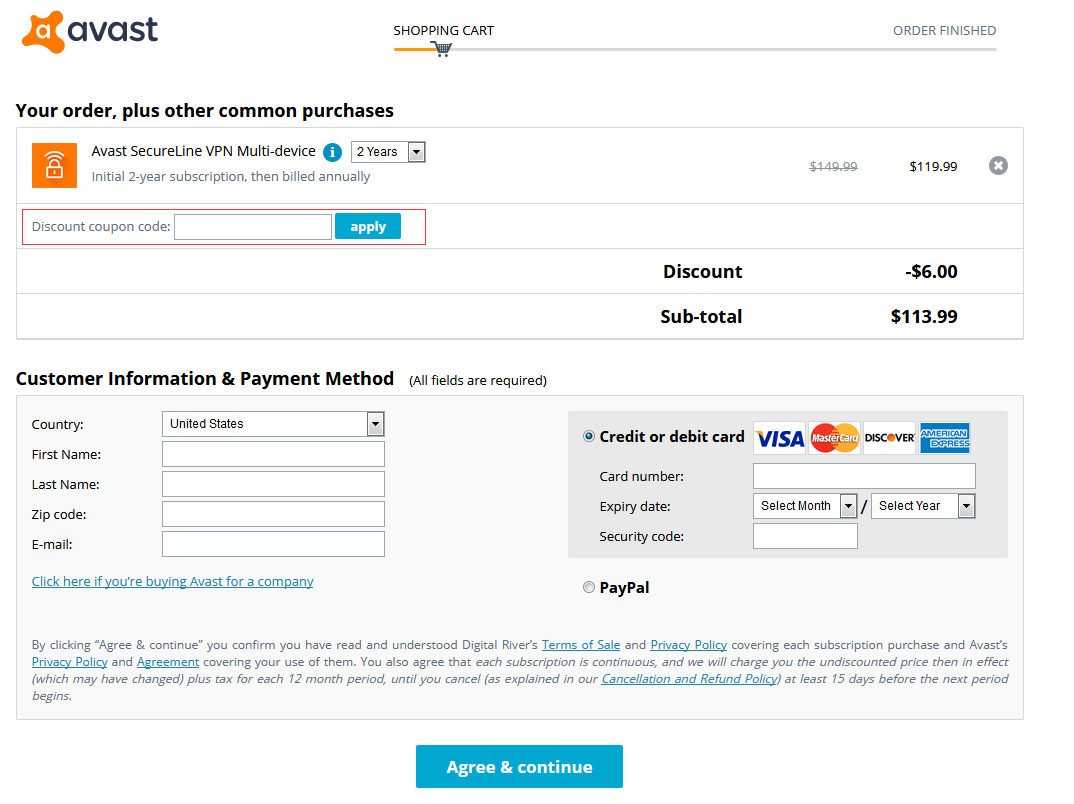Focus the Last Name field
Image resolution: width=1074 pixels, height=804 pixels.
(273, 484)
